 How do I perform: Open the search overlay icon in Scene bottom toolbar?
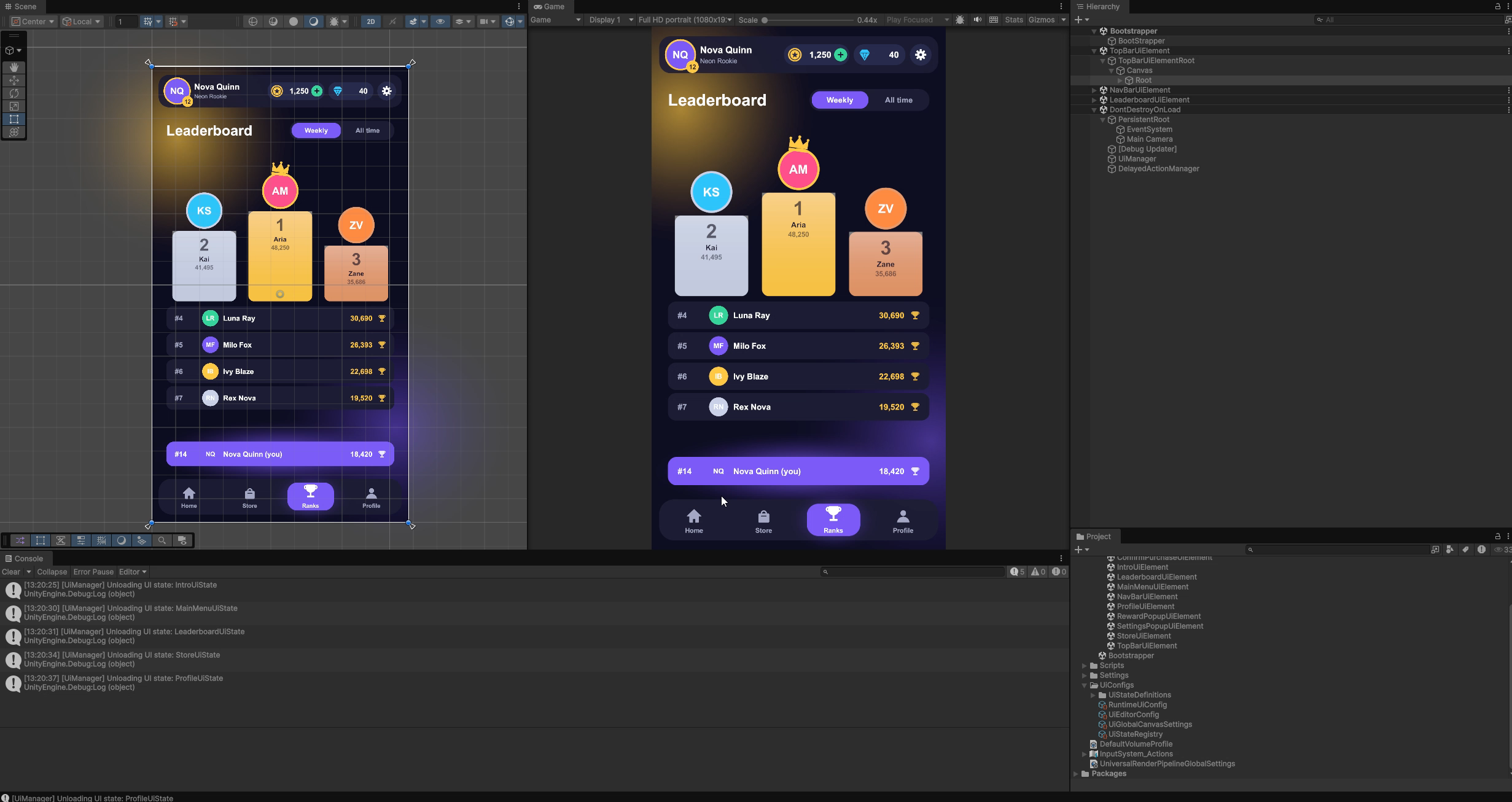(x=162, y=540)
